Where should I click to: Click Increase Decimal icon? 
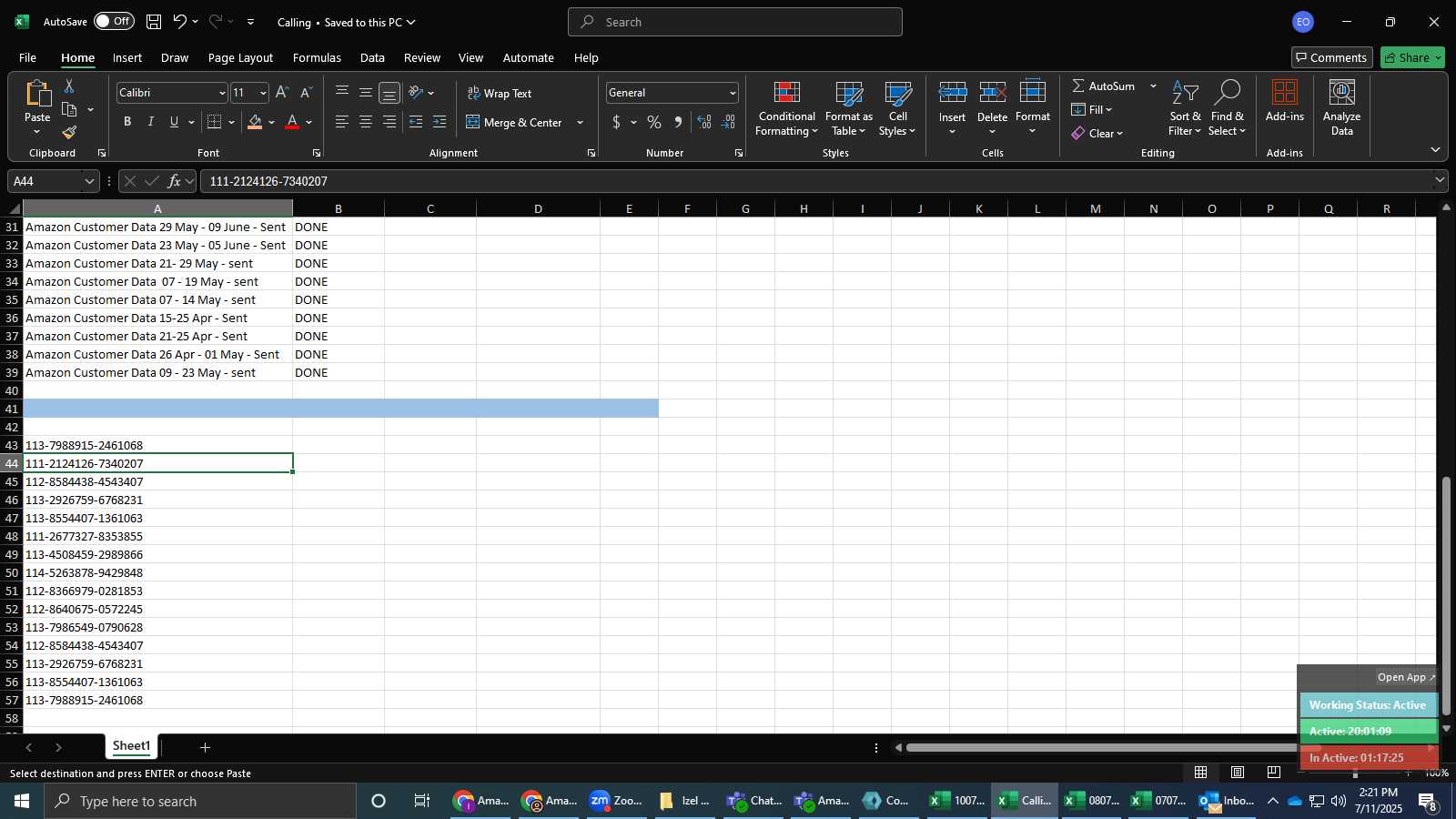pyautogui.click(x=704, y=122)
